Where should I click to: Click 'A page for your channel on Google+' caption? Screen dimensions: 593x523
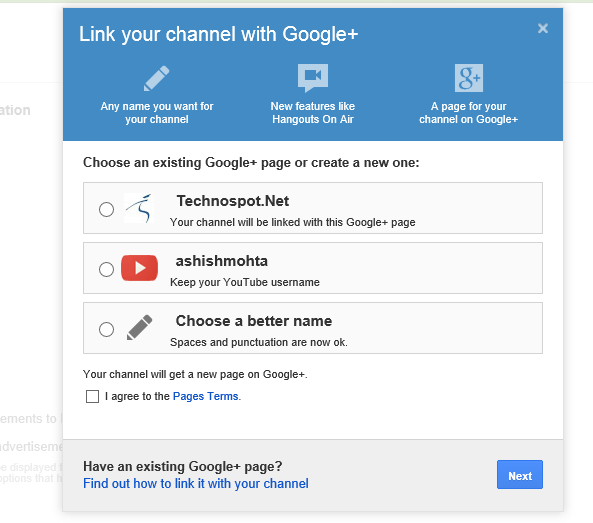(468, 113)
